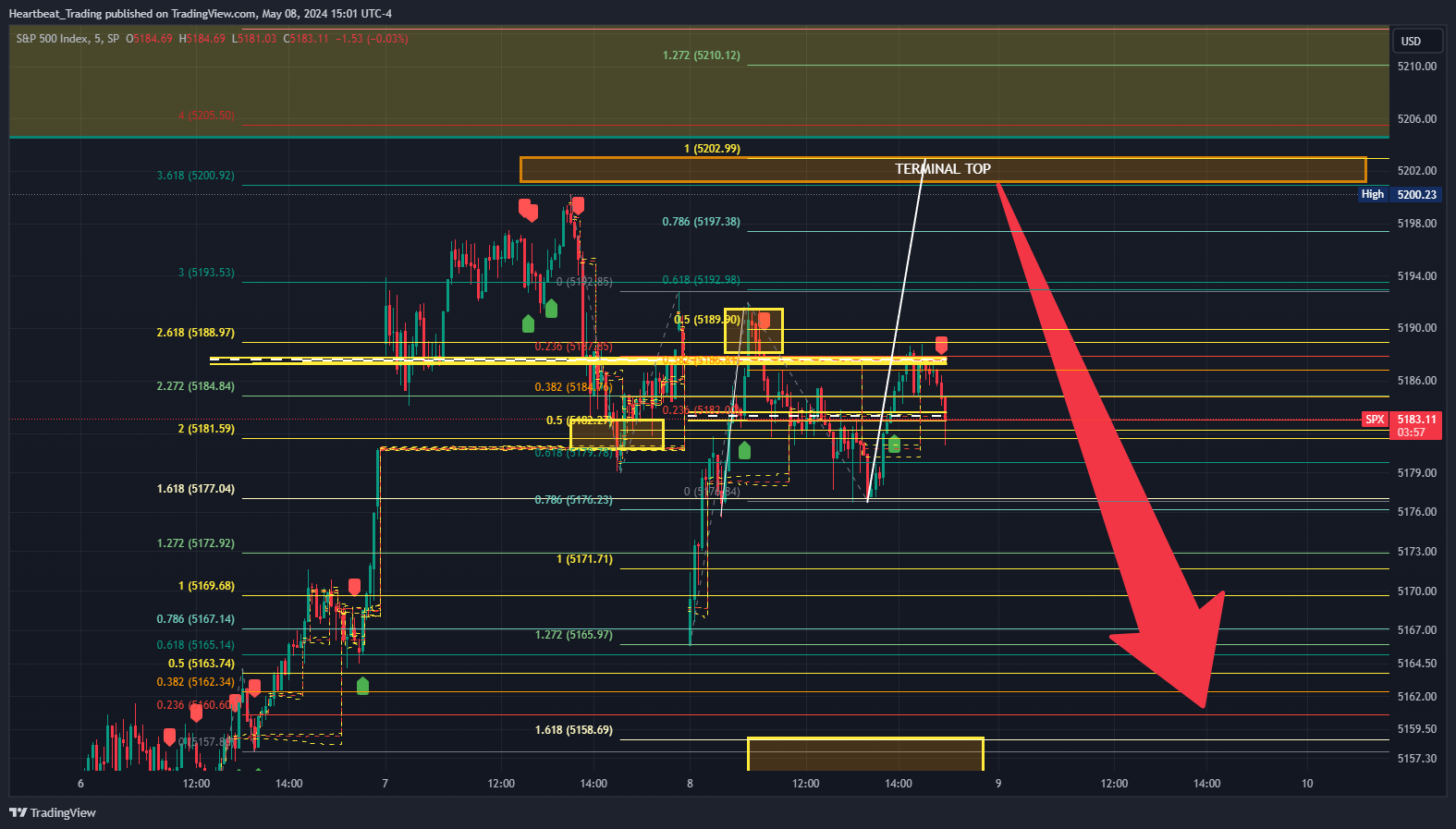Select the 0.786 (5197.38) Fibonacci label
This screenshot has height=829, width=1456.
coord(701,222)
